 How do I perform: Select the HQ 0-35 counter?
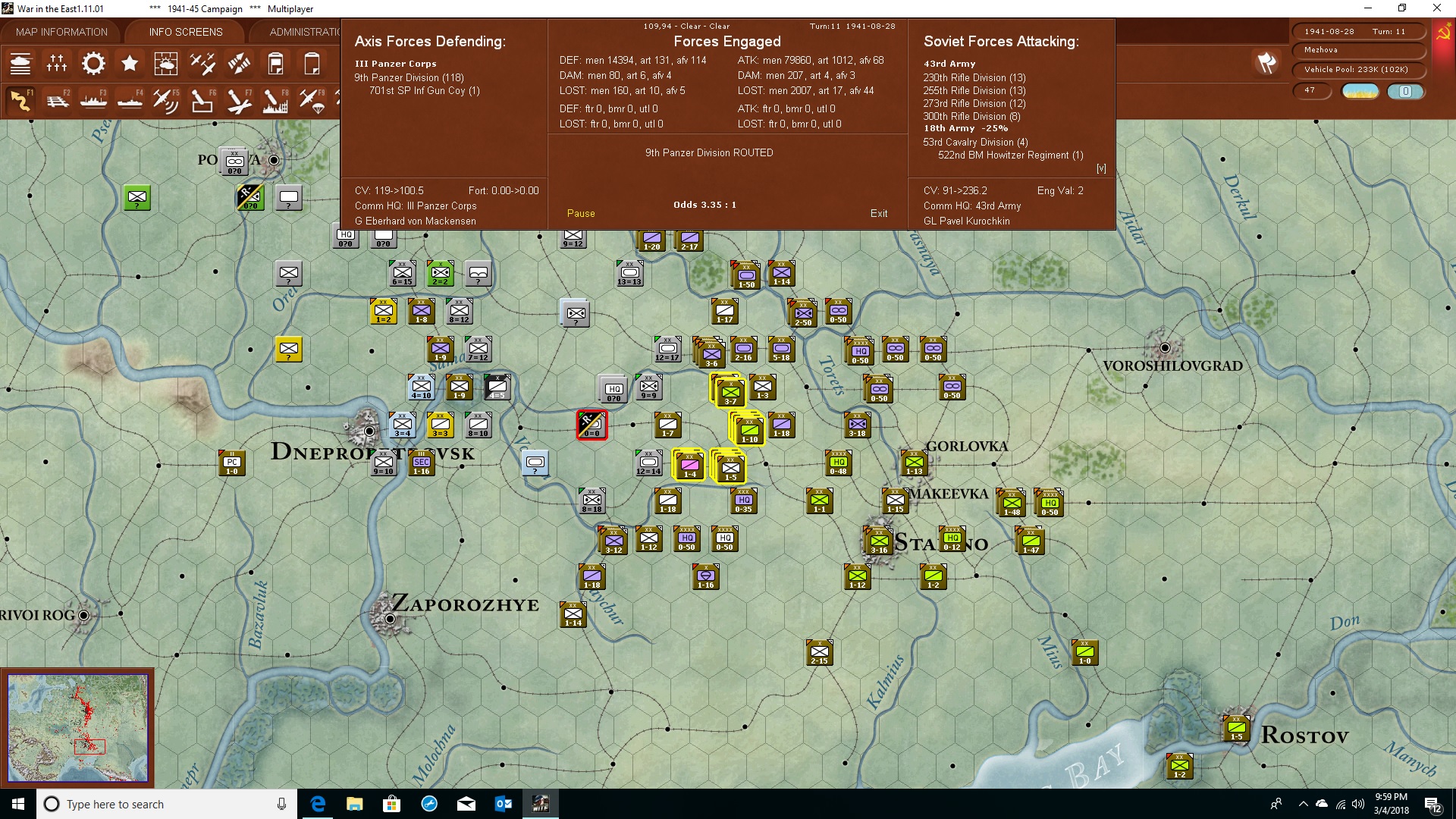[x=744, y=500]
